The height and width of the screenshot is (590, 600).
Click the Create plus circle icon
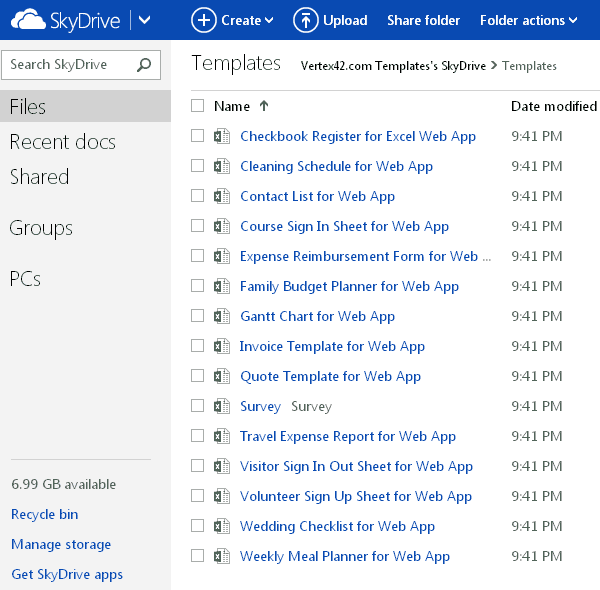204,20
